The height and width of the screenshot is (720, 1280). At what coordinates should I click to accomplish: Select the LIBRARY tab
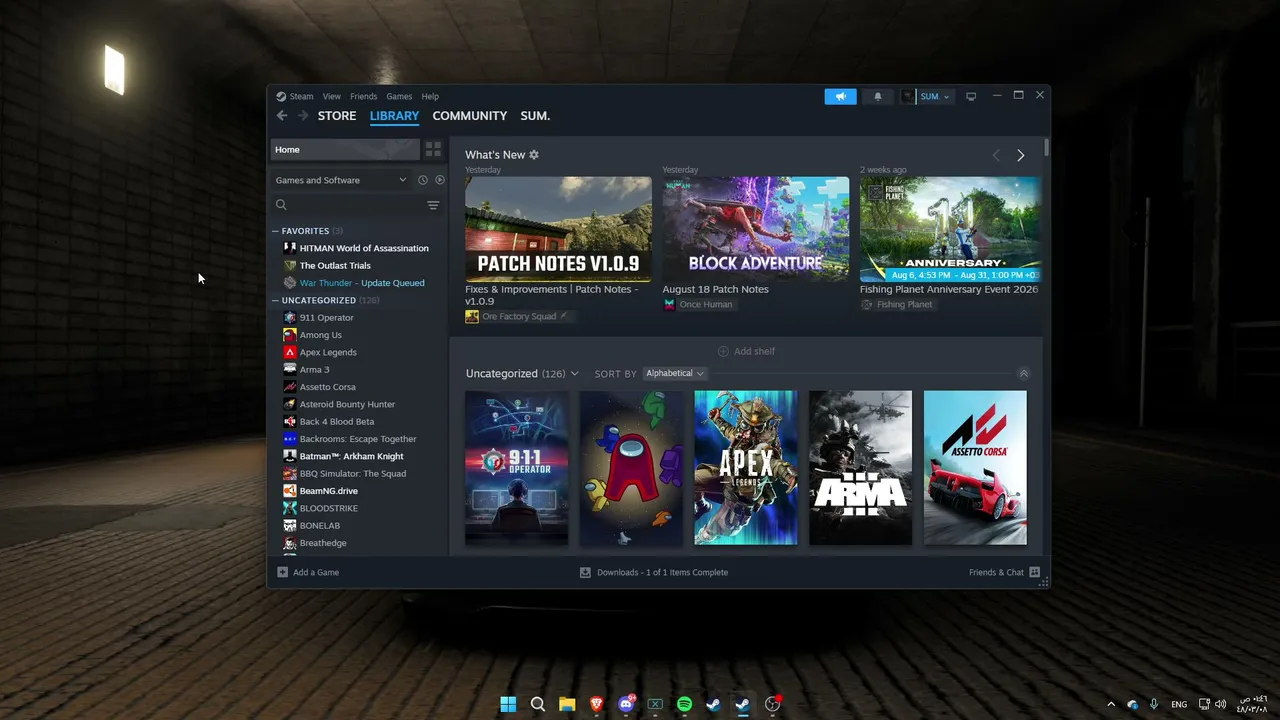click(x=394, y=116)
